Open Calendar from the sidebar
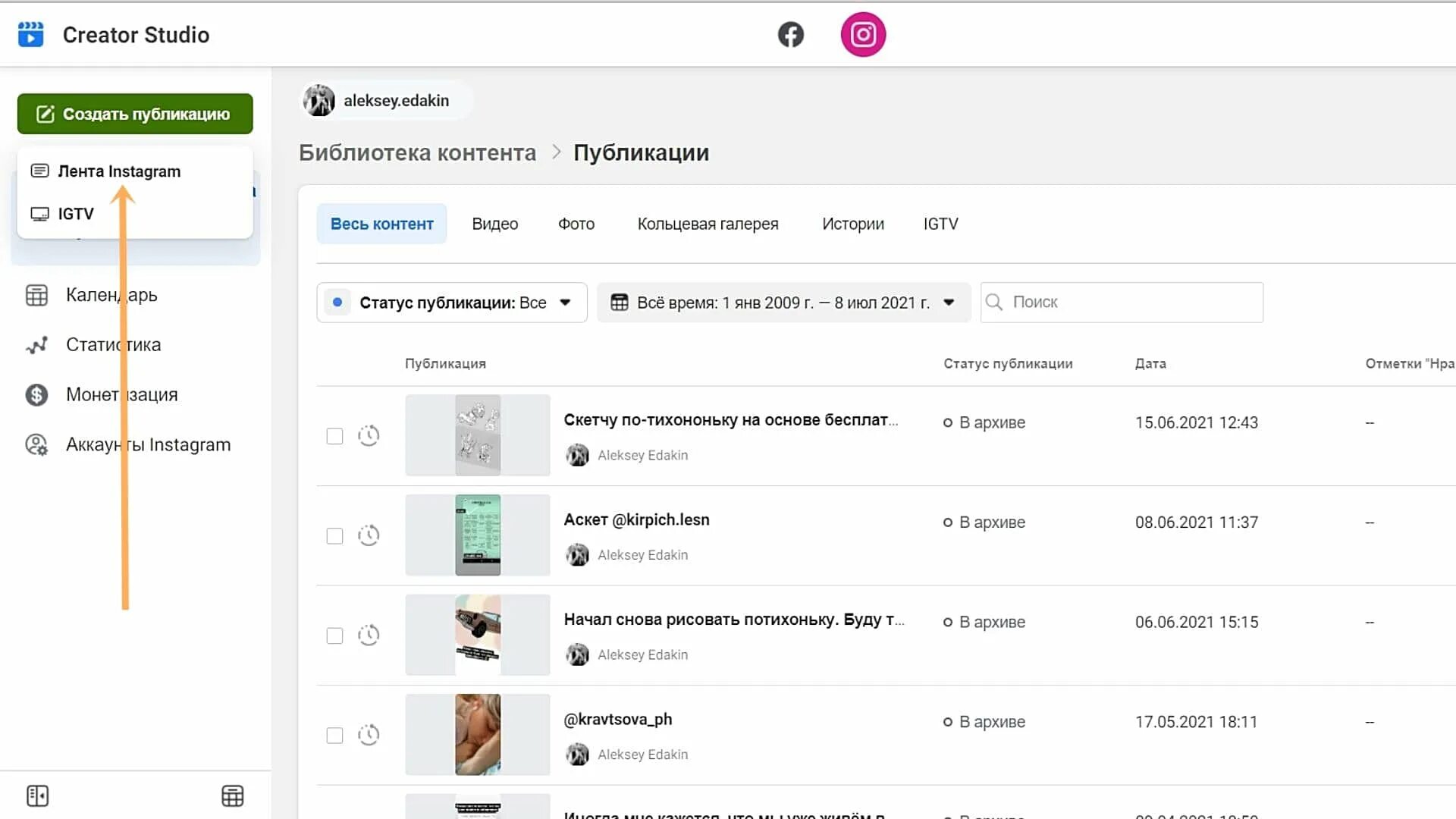The height and width of the screenshot is (819, 1456). (x=111, y=295)
